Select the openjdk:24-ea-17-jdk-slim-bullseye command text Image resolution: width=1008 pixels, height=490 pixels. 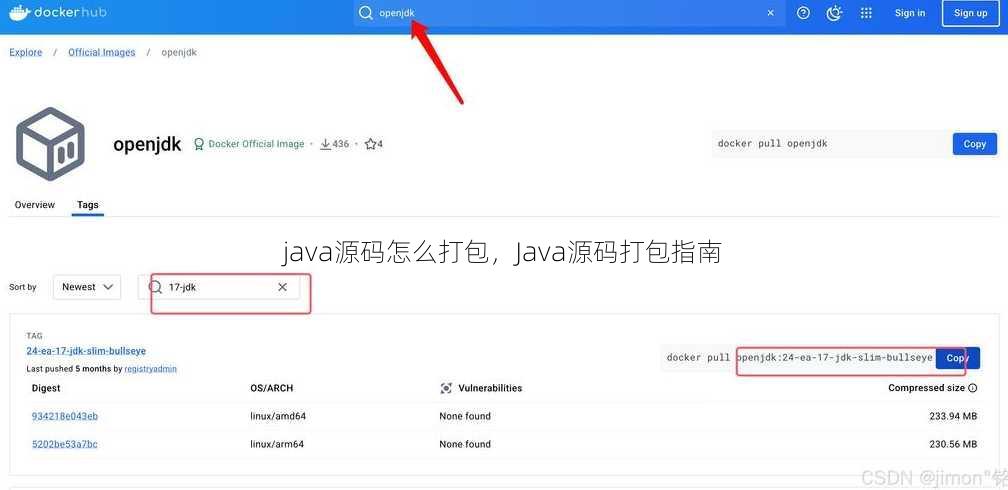(x=834, y=358)
